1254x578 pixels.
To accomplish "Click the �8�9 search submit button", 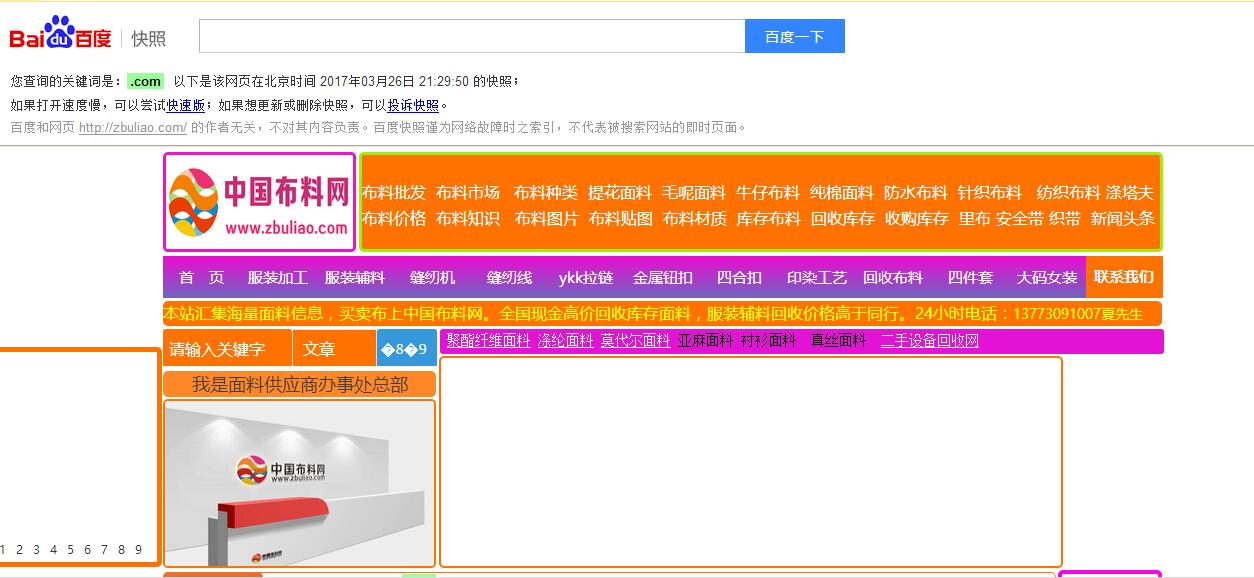I will point(409,346).
